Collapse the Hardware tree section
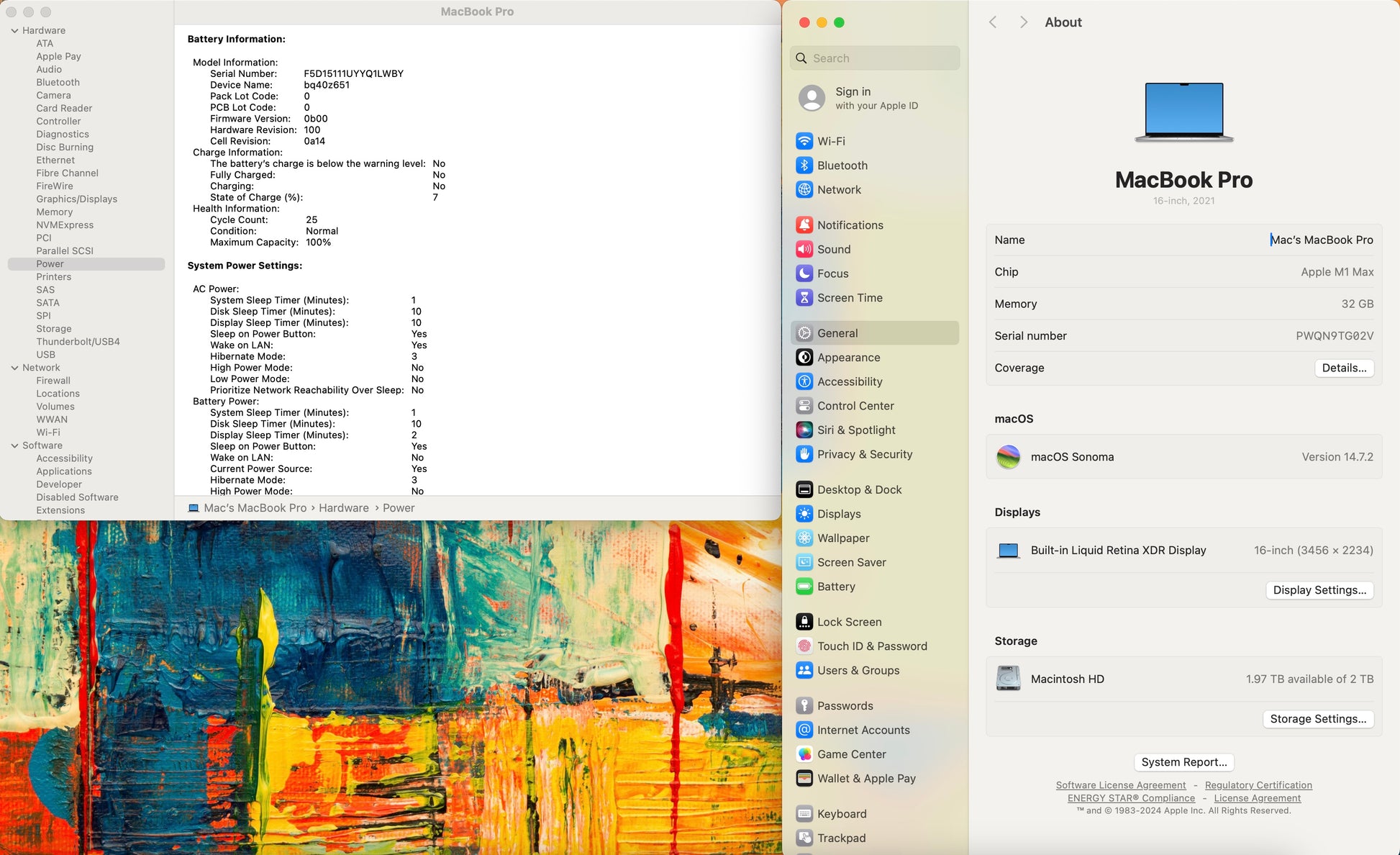The width and height of the screenshot is (1400, 855). coord(14,30)
